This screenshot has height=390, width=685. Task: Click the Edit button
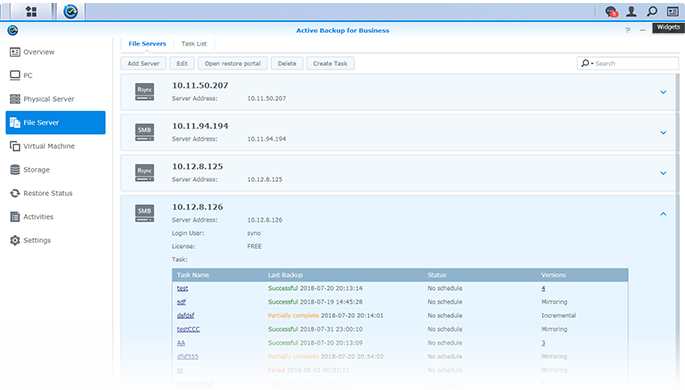point(182,63)
